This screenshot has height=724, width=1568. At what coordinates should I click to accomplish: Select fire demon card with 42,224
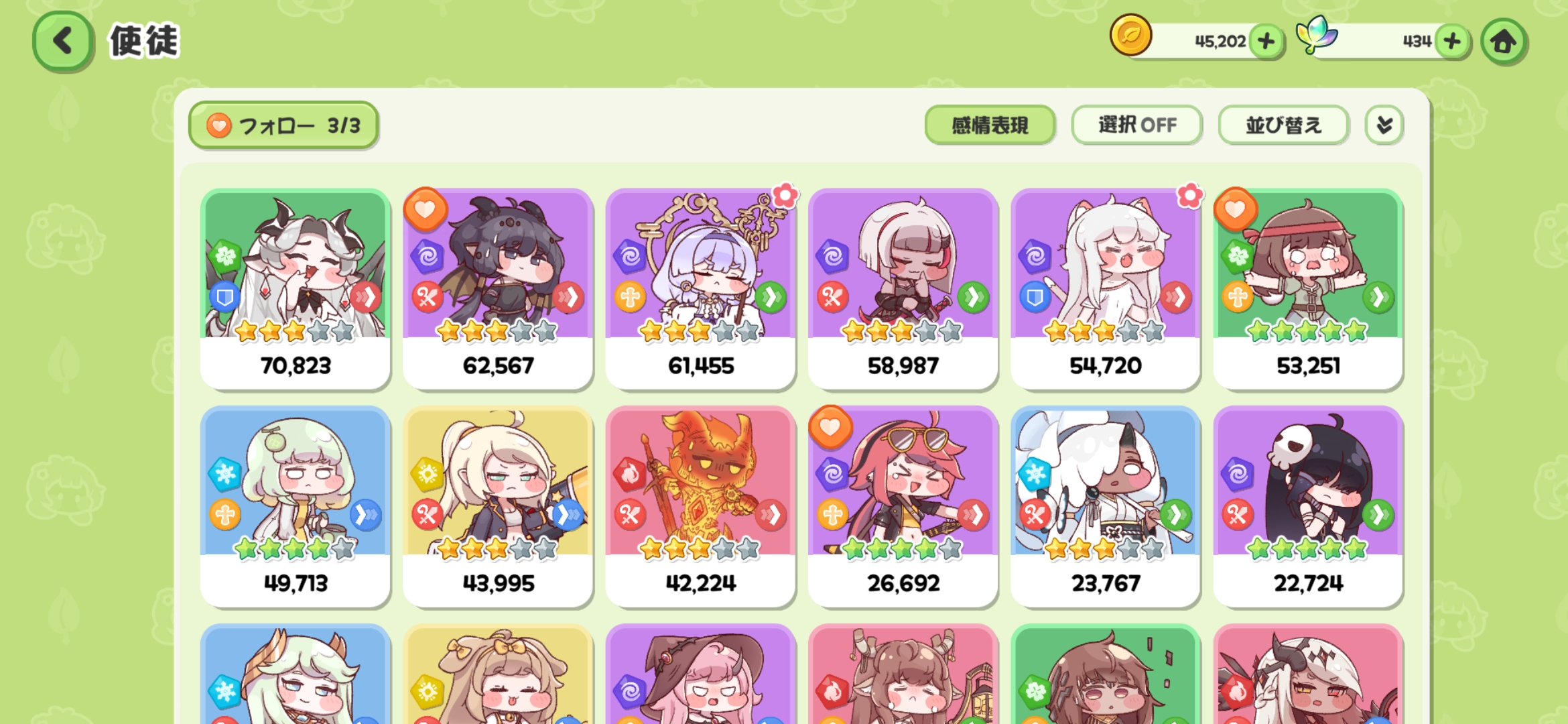click(701, 507)
